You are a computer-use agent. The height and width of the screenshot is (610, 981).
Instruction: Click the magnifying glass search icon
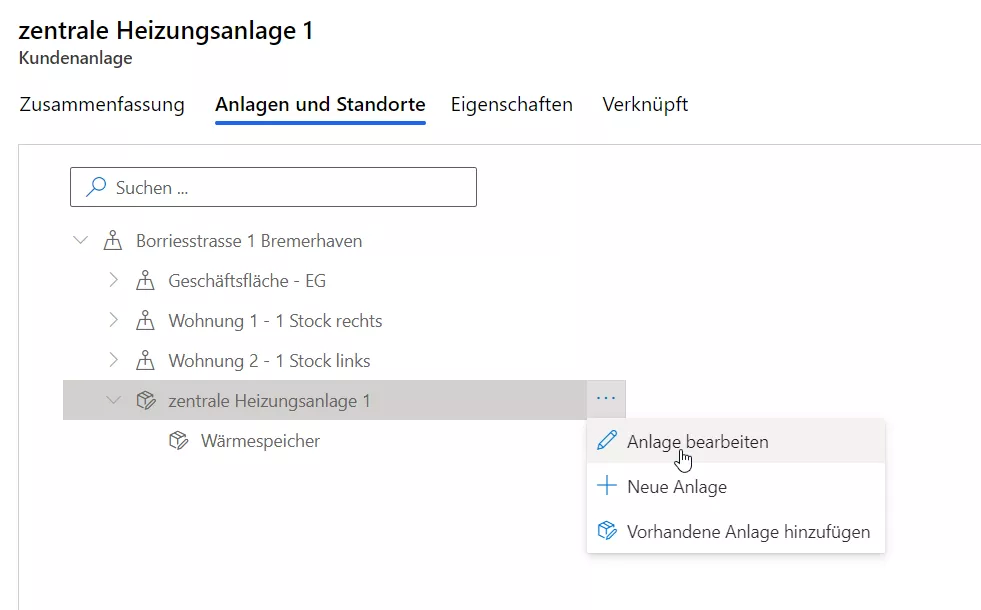(97, 187)
